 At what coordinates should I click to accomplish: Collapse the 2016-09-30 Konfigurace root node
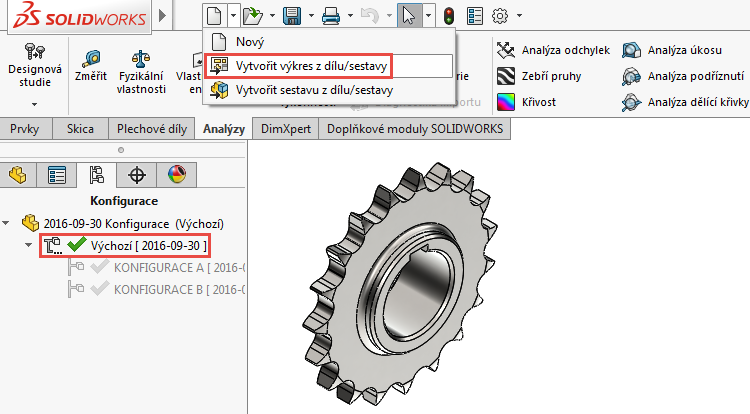(x=6, y=223)
